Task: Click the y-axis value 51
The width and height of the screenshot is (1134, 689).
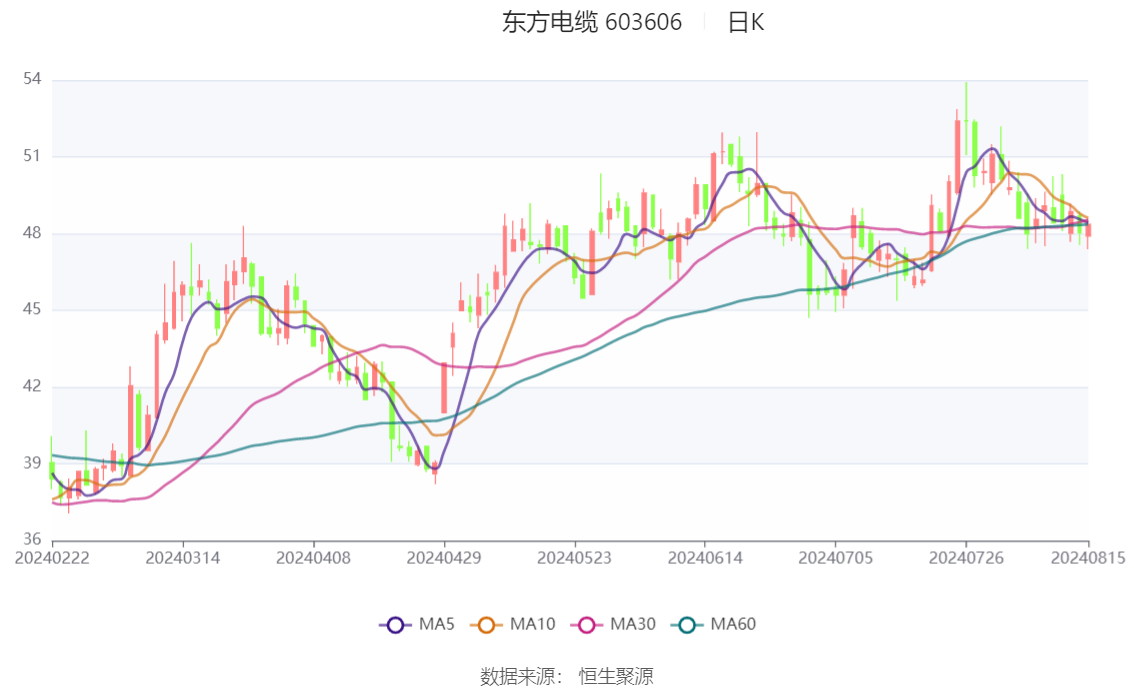Action: coord(33,156)
